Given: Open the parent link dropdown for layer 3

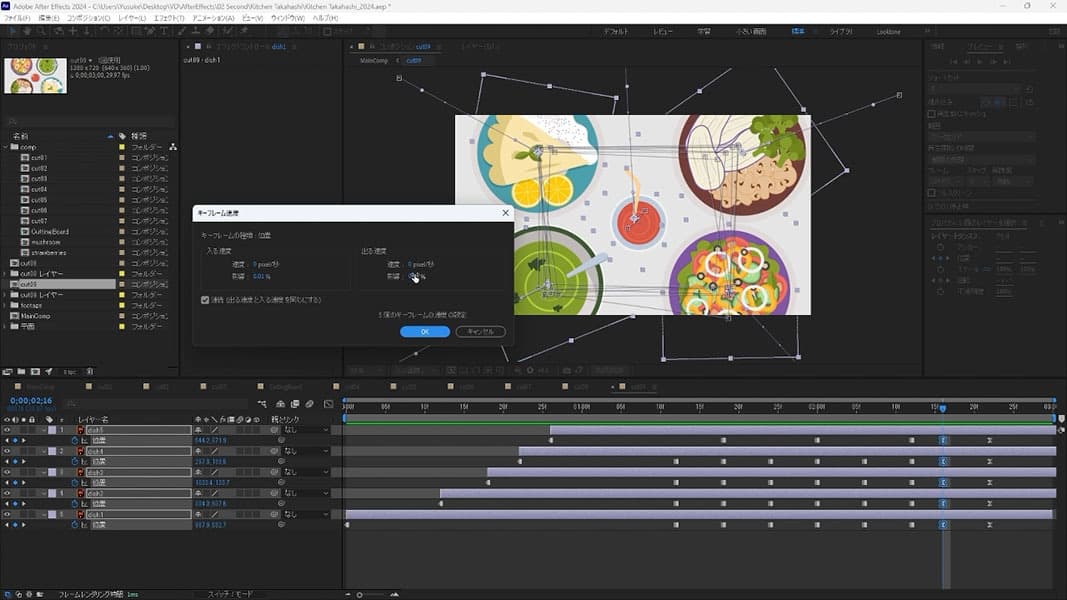Looking at the screenshot, I should 304,472.
